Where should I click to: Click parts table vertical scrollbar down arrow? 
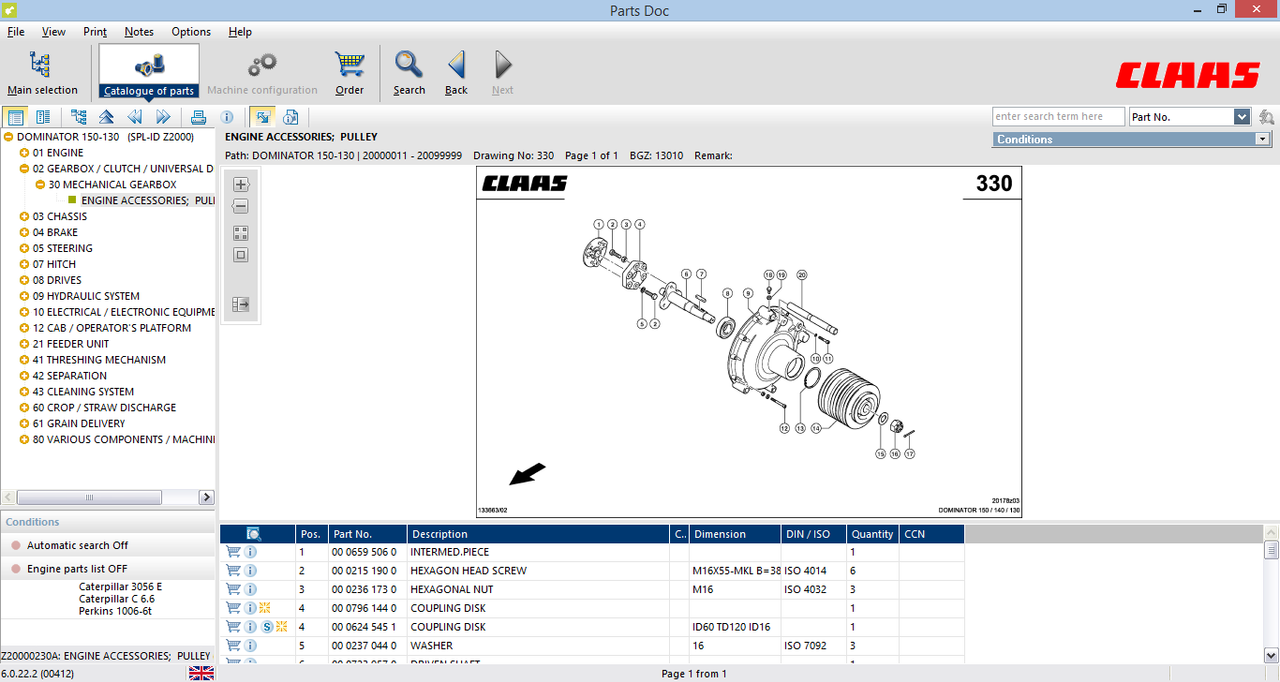[x=1271, y=655]
